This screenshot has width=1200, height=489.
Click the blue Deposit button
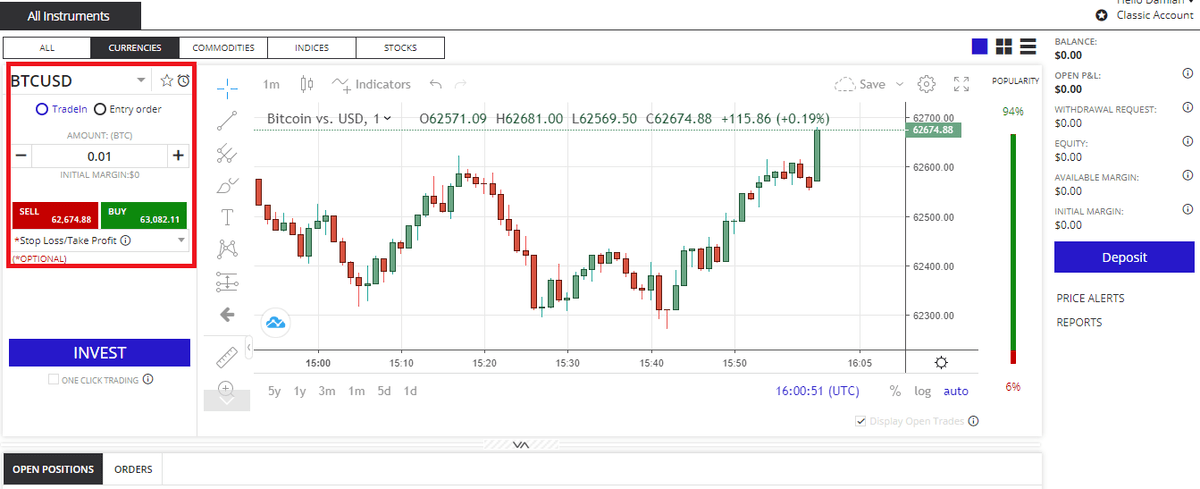1124,257
